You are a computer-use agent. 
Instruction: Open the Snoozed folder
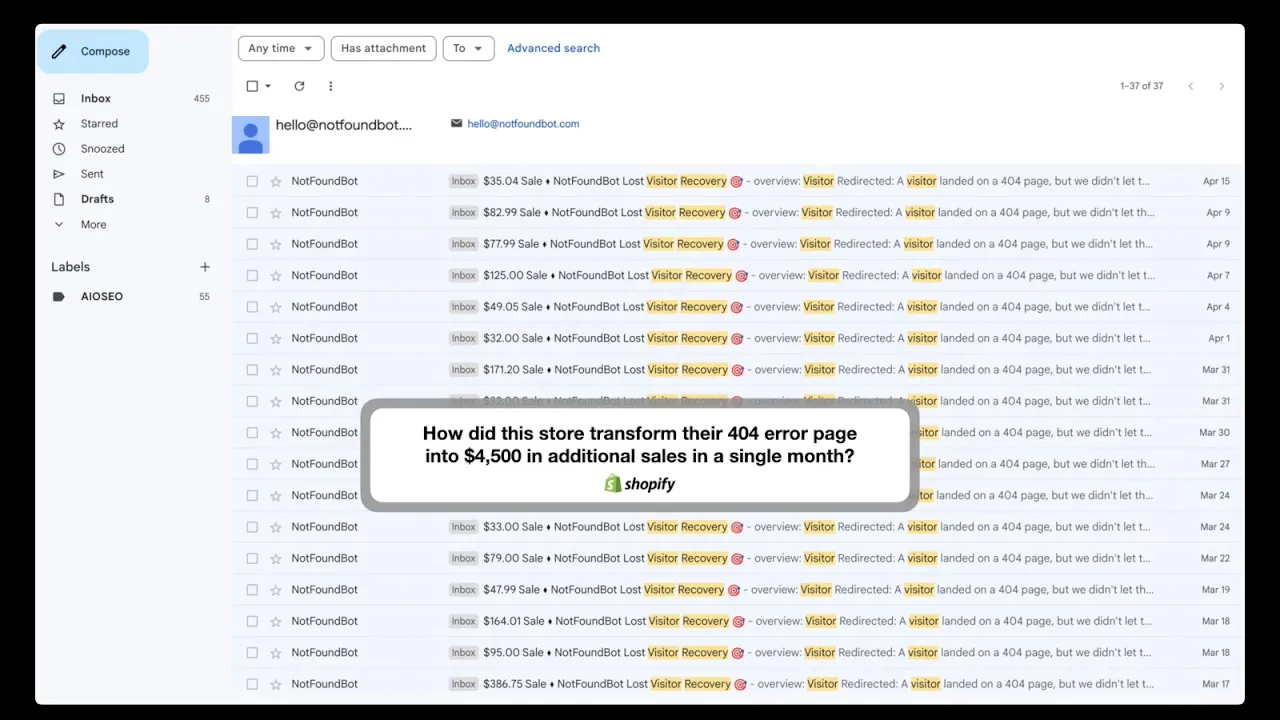point(103,149)
